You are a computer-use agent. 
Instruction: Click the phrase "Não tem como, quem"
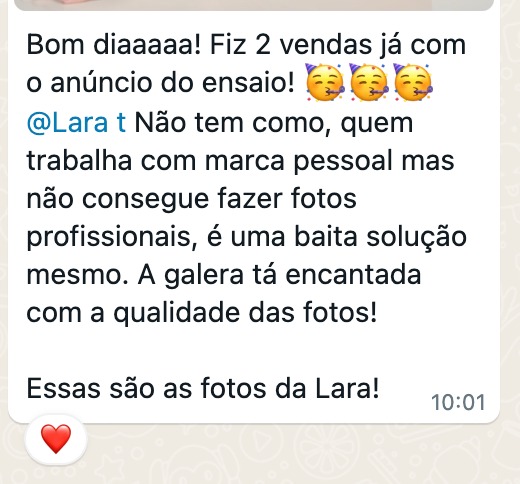274,124
